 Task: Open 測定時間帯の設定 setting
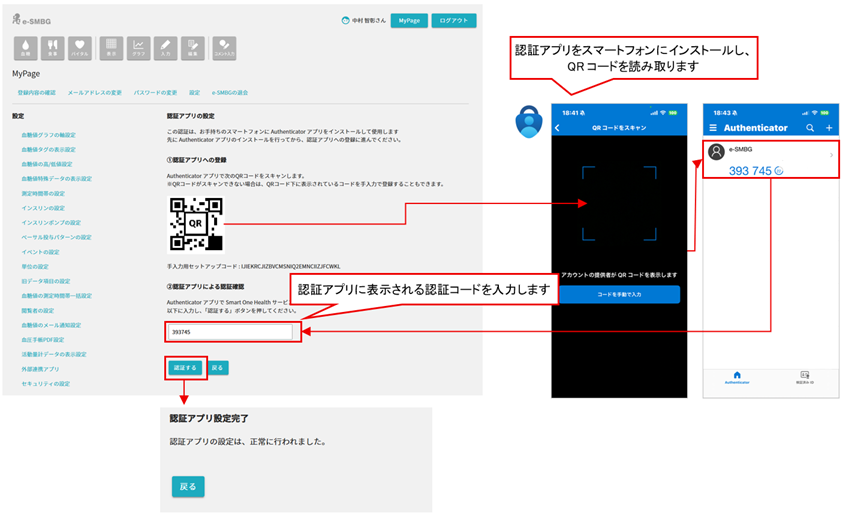point(43,194)
